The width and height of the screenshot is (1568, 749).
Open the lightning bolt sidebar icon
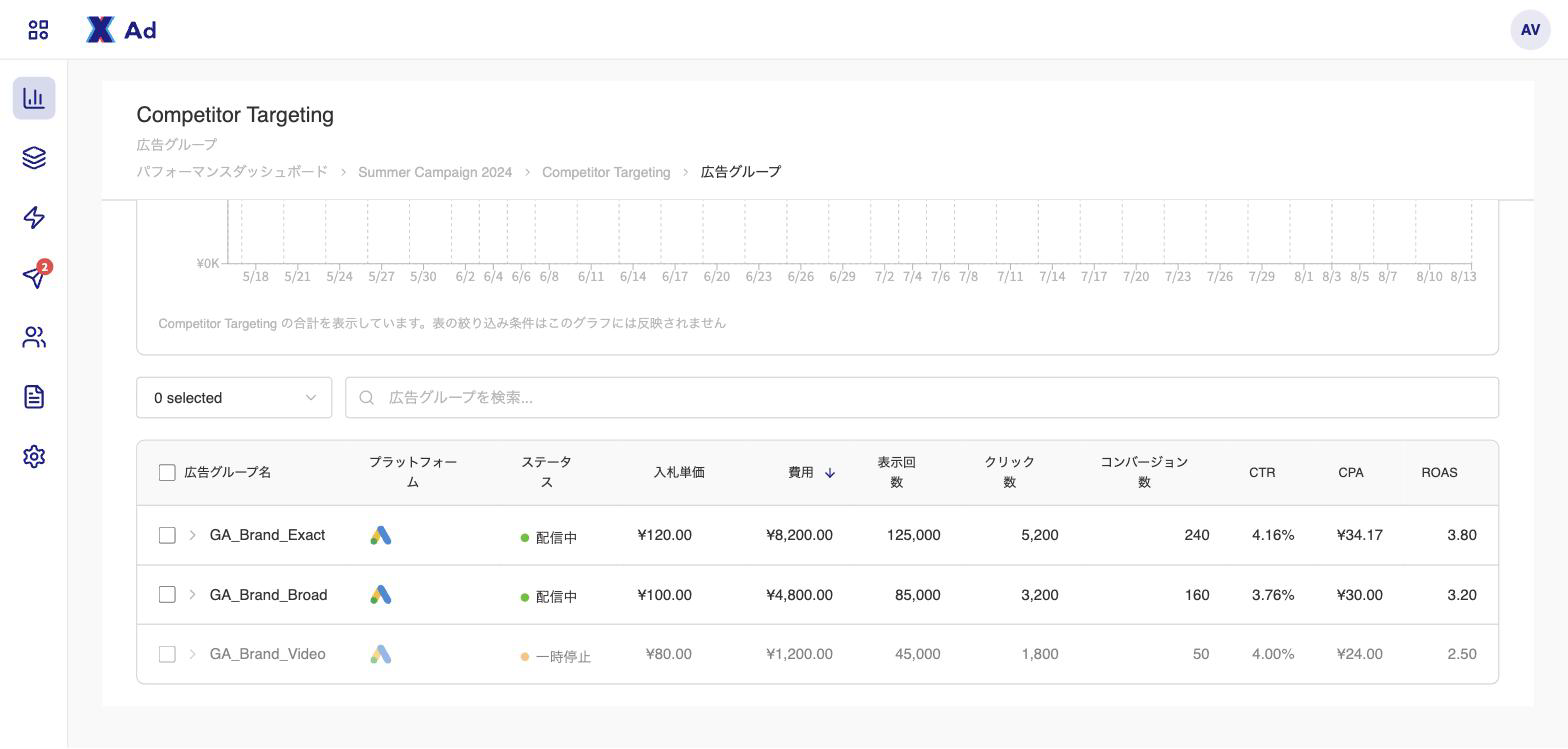tap(34, 218)
